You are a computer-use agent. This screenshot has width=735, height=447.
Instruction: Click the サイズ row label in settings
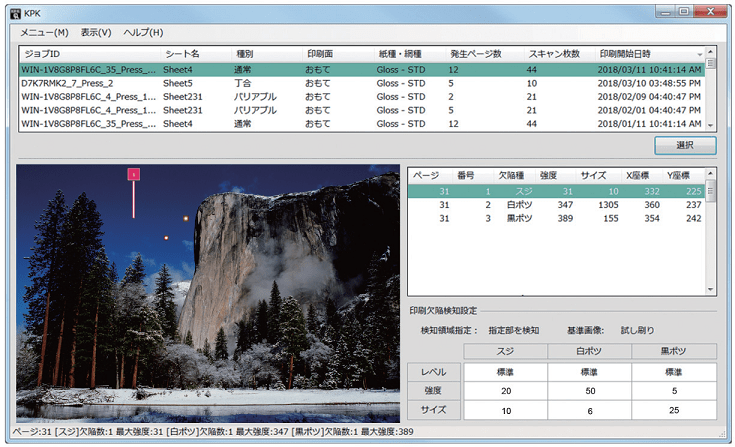[x=434, y=410]
